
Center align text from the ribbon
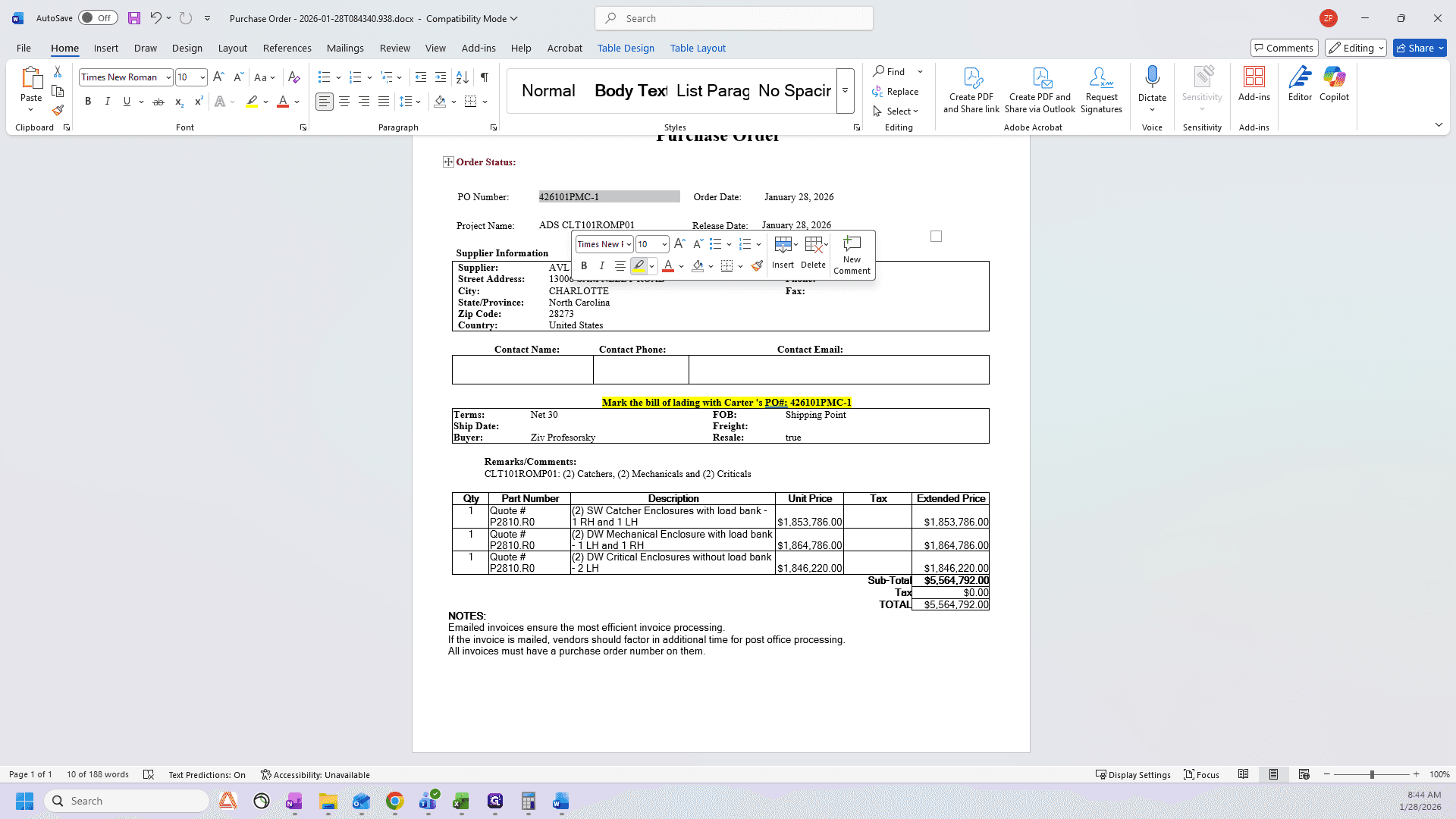pos(344,102)
